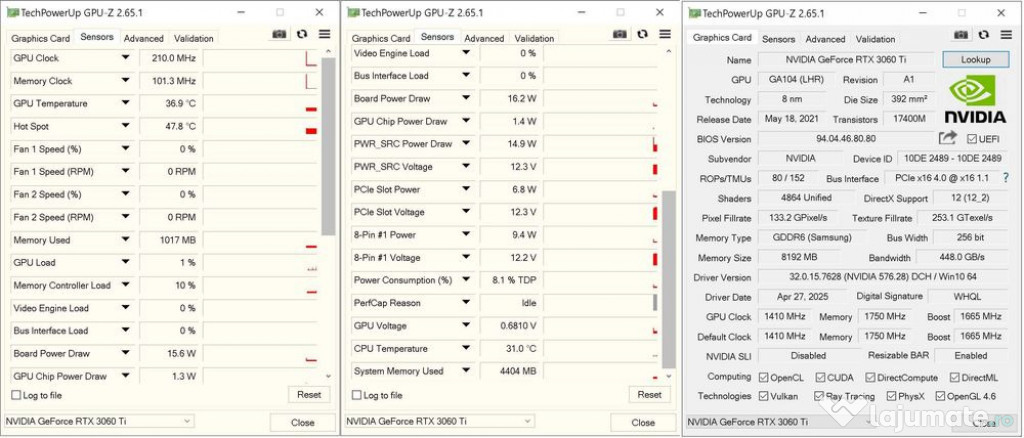Click camera screenshot icon in middle window
Image resolution: width=1024 pixels, height=438 pixels.
(x=620, y=35)
